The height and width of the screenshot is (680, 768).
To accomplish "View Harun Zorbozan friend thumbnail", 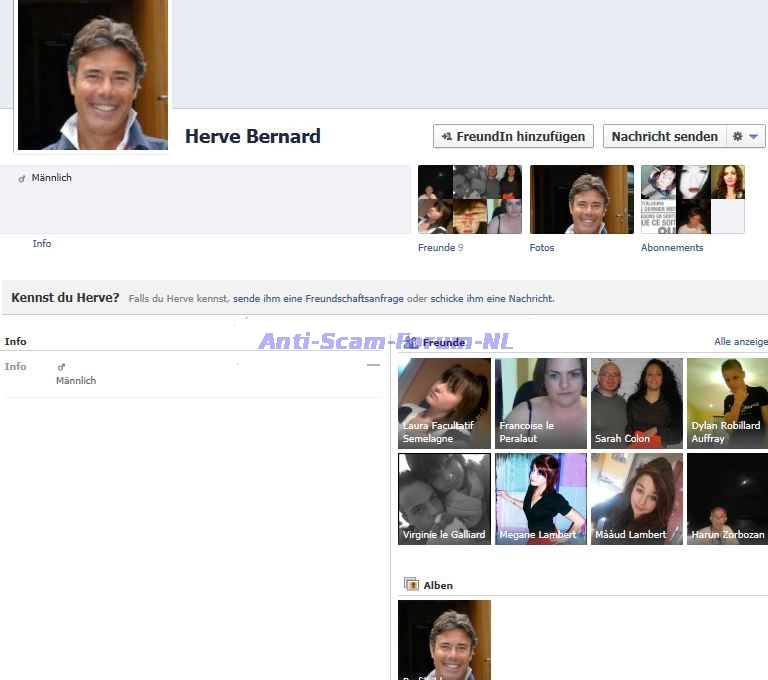I will tap(727, 498).
